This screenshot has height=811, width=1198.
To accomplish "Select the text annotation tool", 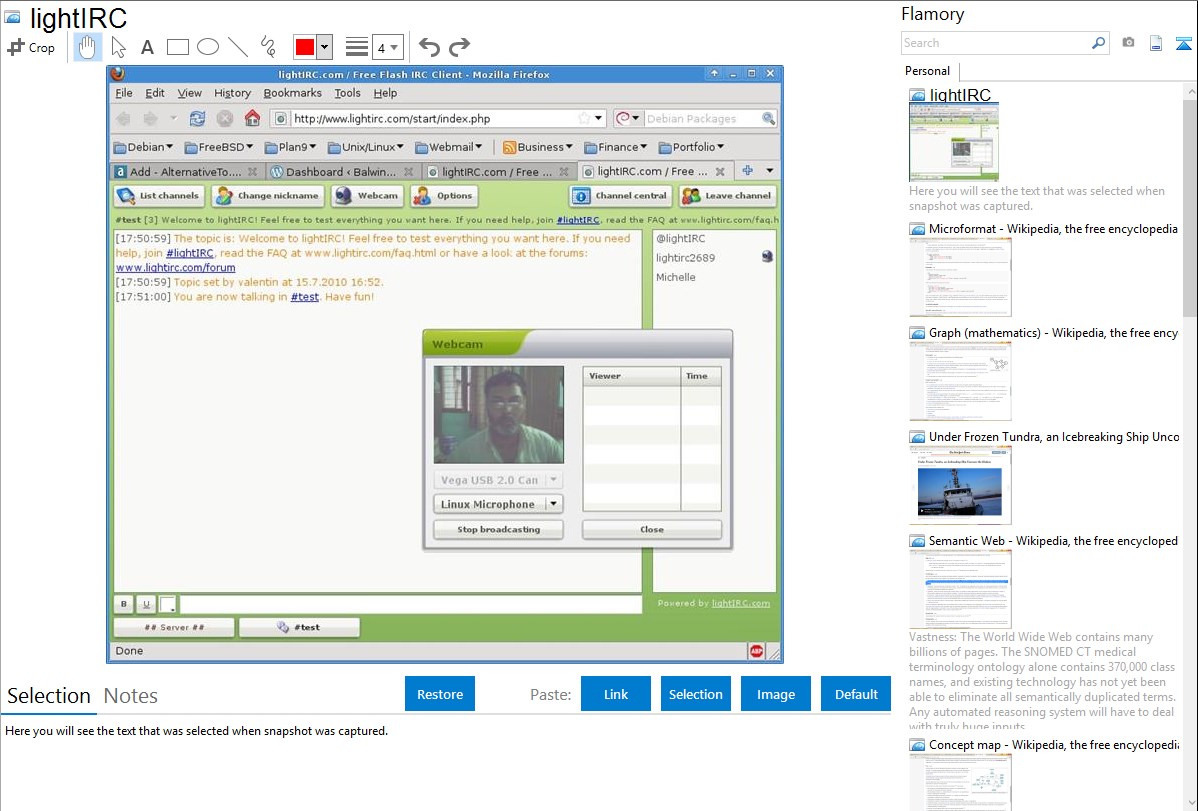I will coord(147,47).
